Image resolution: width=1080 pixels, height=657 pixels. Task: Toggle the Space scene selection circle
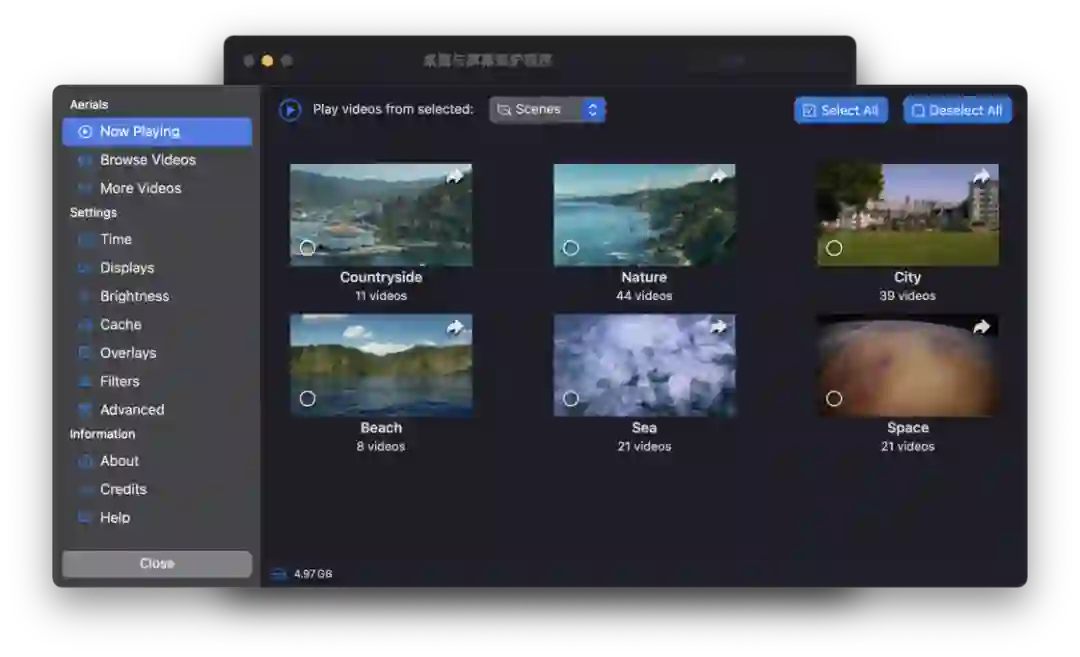point(833,398)
